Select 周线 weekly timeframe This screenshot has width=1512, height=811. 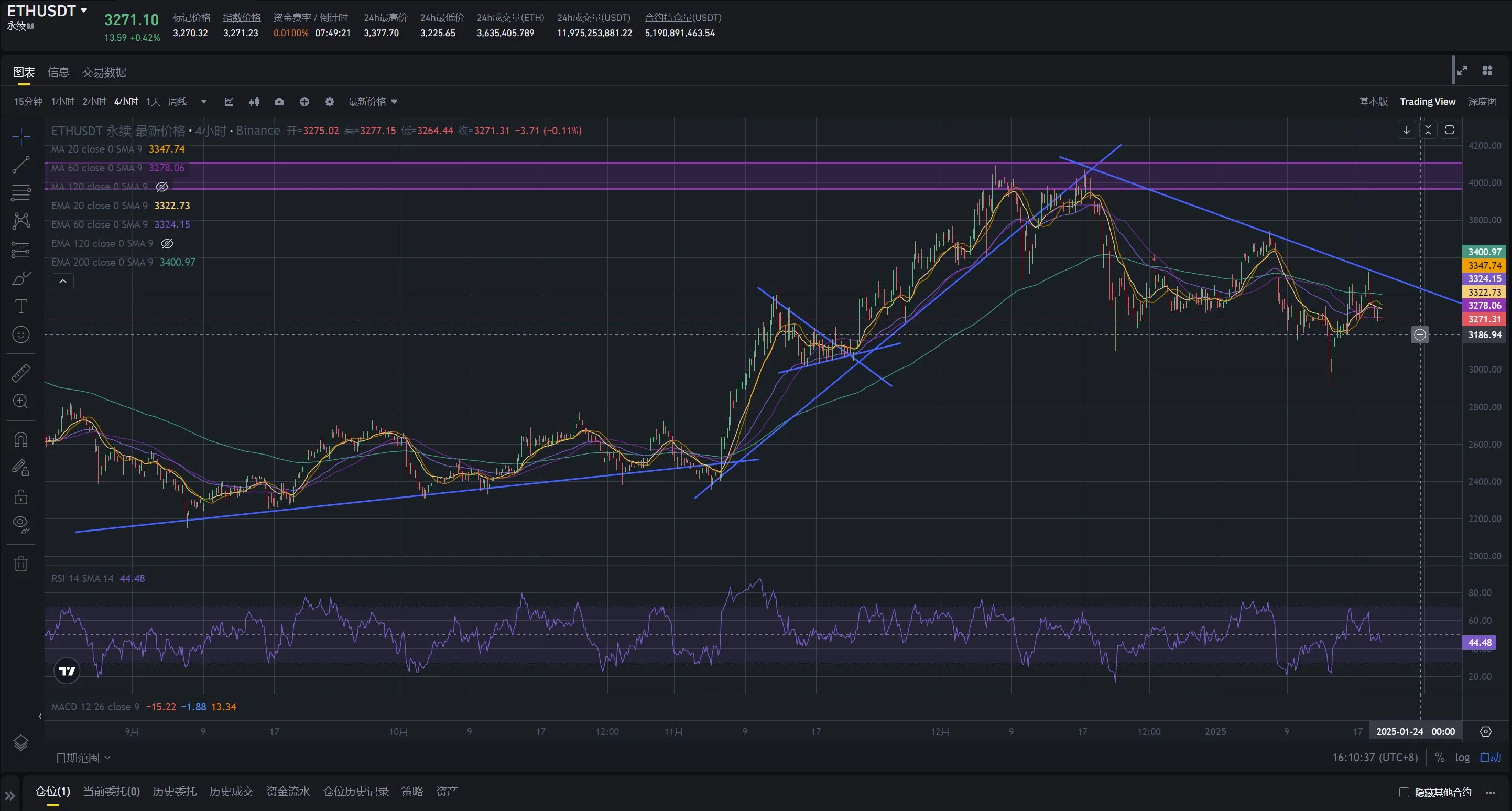tap(177, 102)
